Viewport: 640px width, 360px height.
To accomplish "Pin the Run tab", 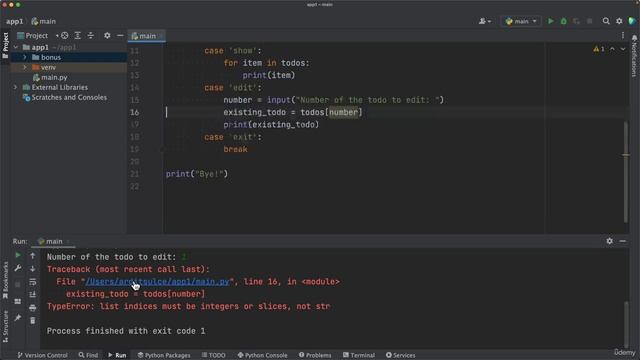I will (x=18, y=318).
